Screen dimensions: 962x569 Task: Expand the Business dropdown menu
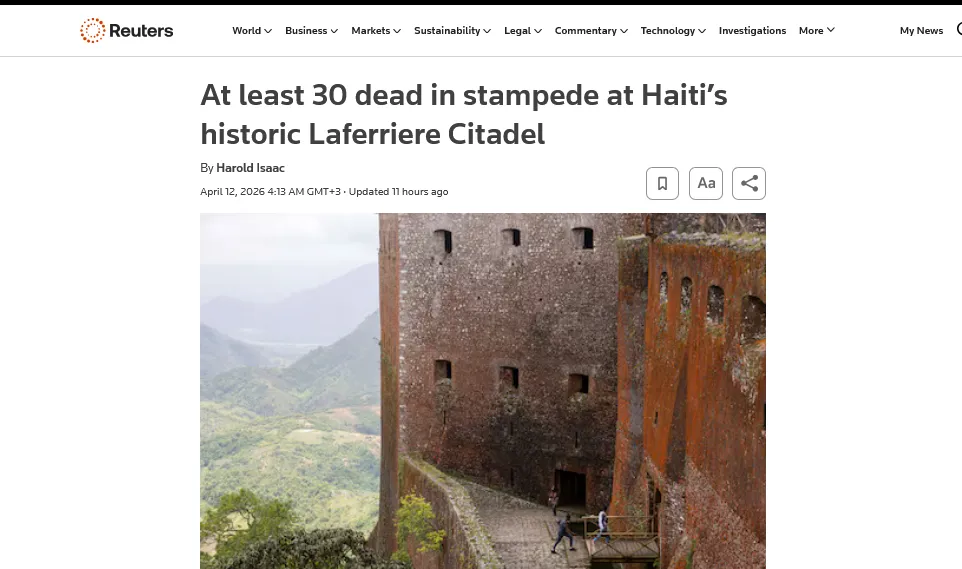[311, 31]
